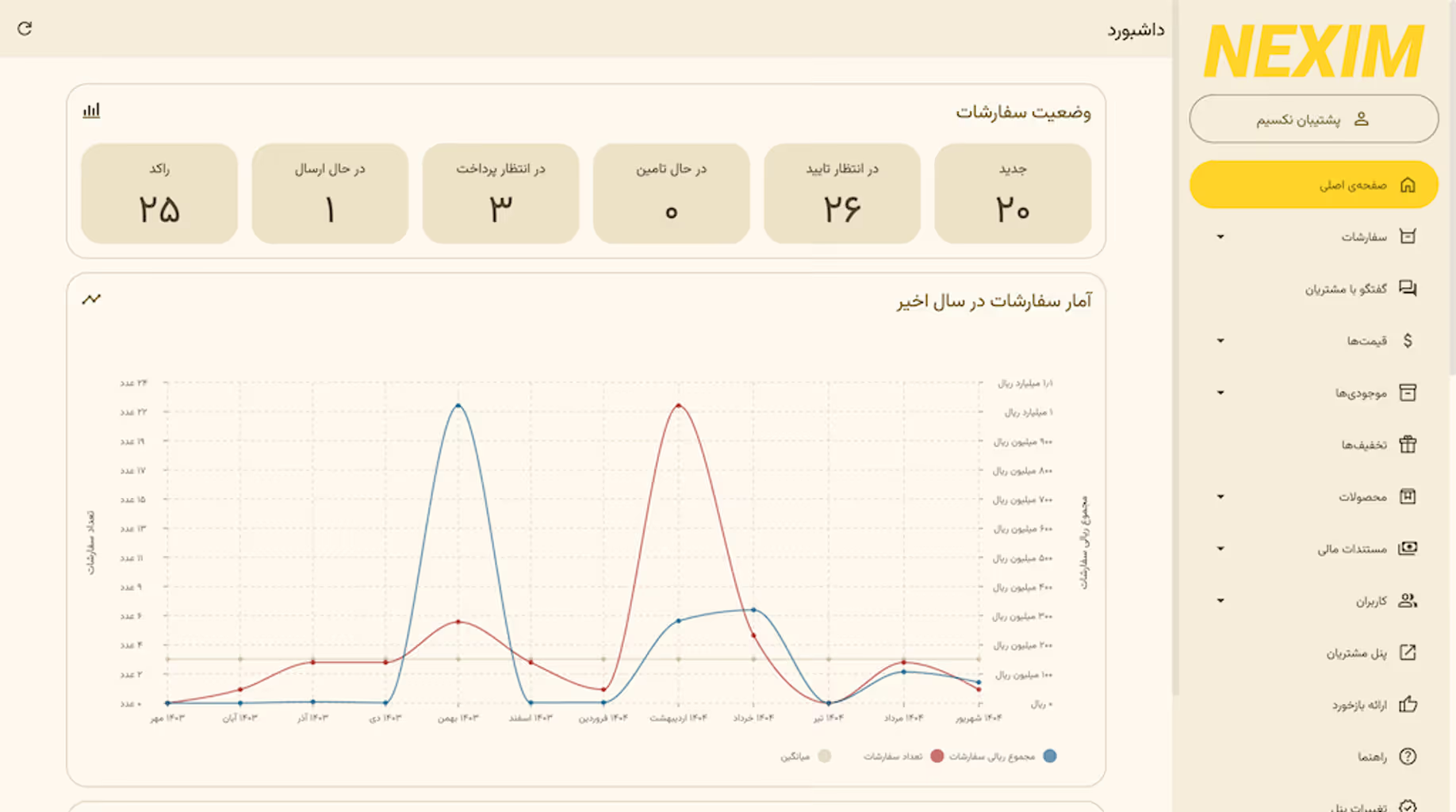1456x812 pixels.
Task: Click the users icon next to کاربران
Action: point(1409,600)
